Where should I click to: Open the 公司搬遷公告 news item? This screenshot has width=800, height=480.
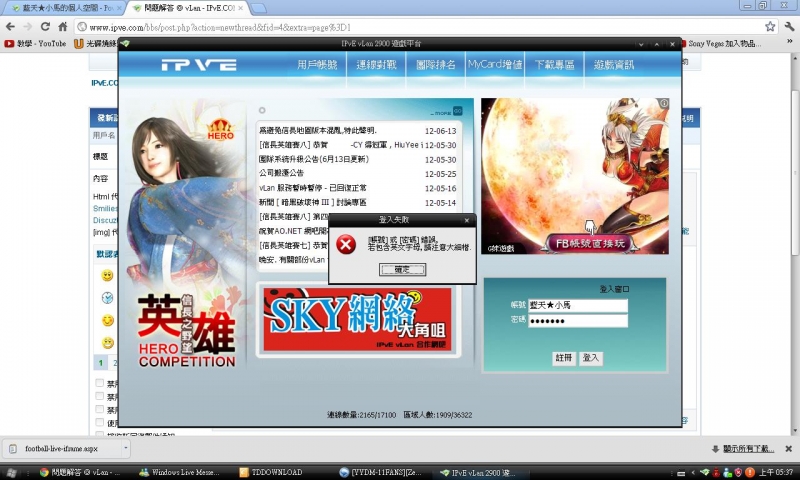click(358, 173)
